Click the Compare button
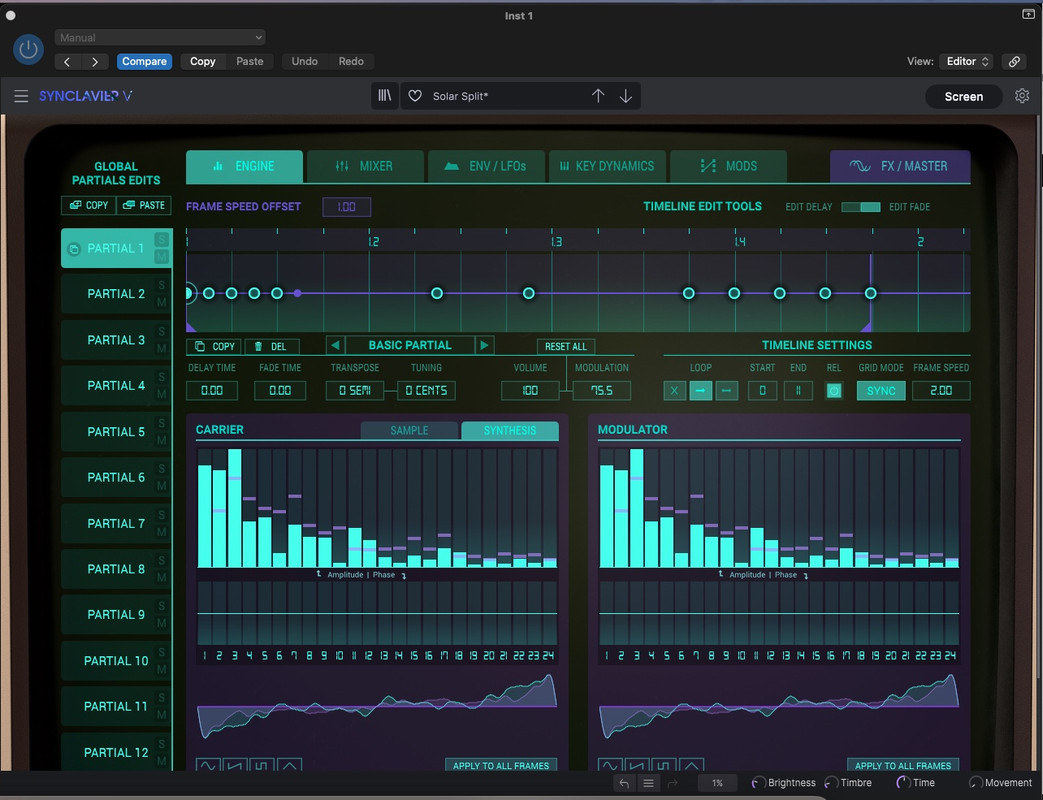The width and height of the screenshot is (1043, 800). click(144, 61)
